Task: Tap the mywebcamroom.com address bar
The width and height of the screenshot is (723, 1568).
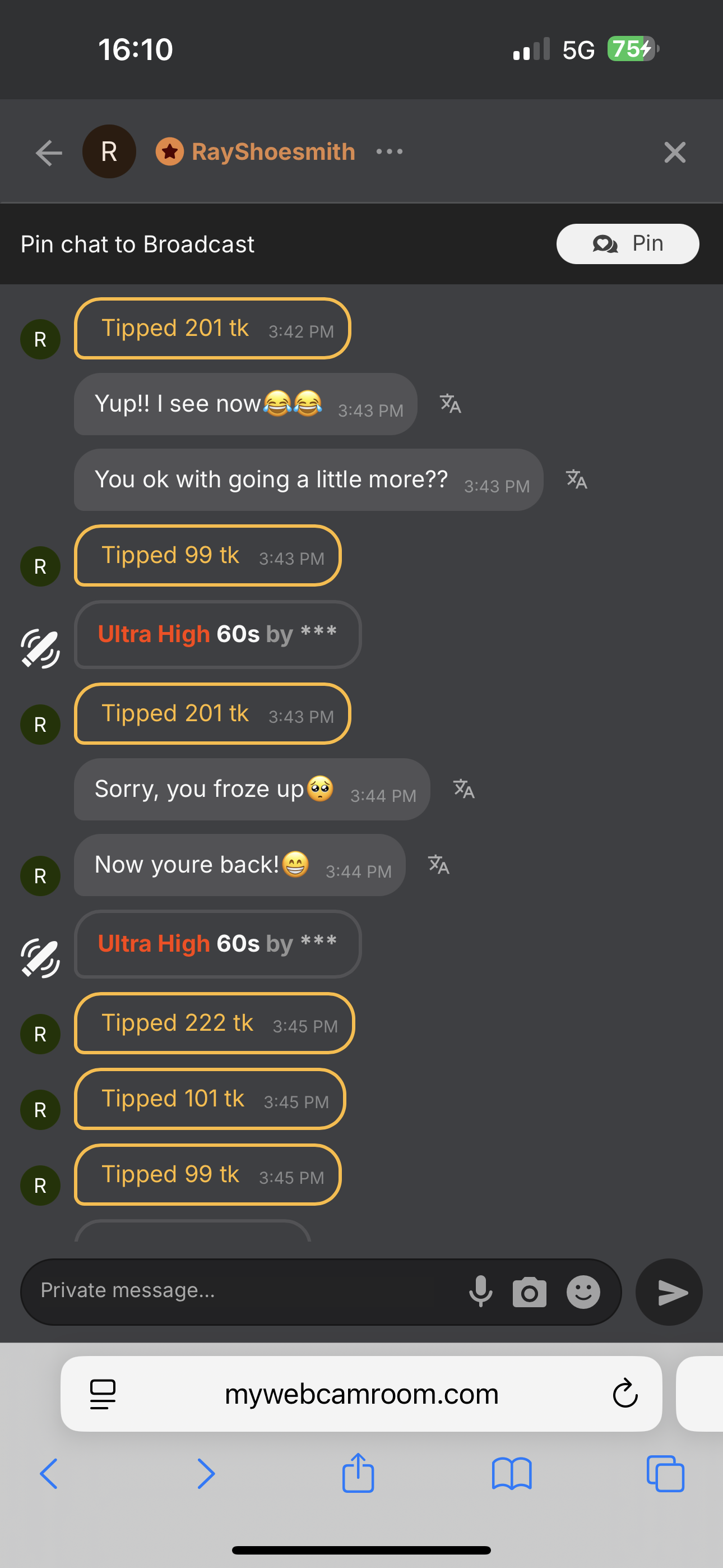Action: click(361, 1393)
